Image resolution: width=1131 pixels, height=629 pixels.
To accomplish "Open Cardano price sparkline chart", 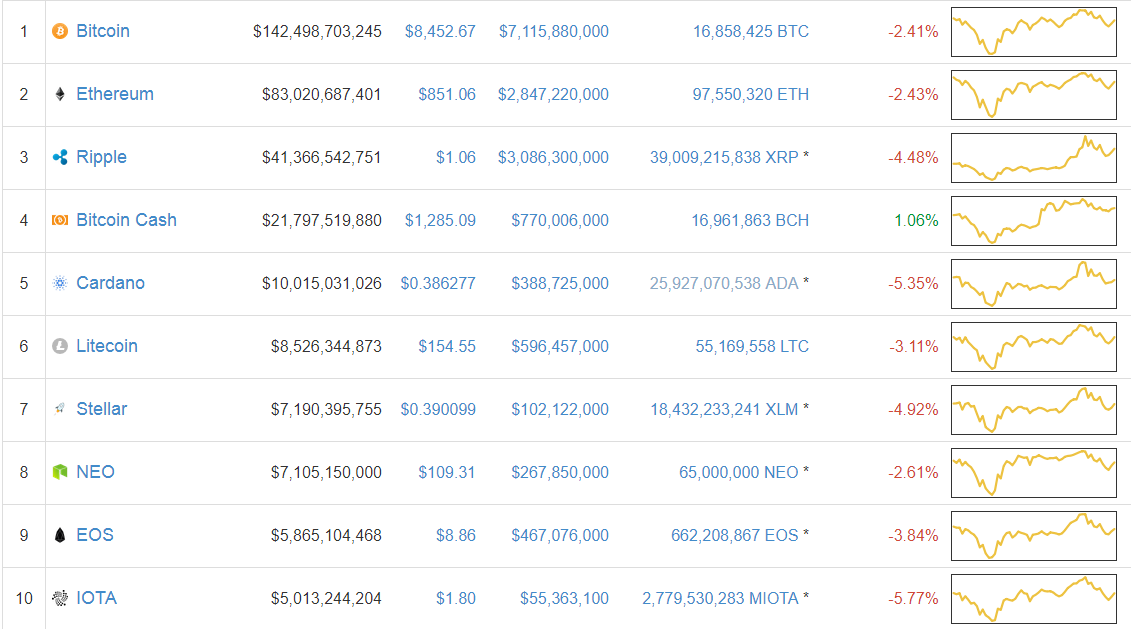I will [x=1034, y=283].
